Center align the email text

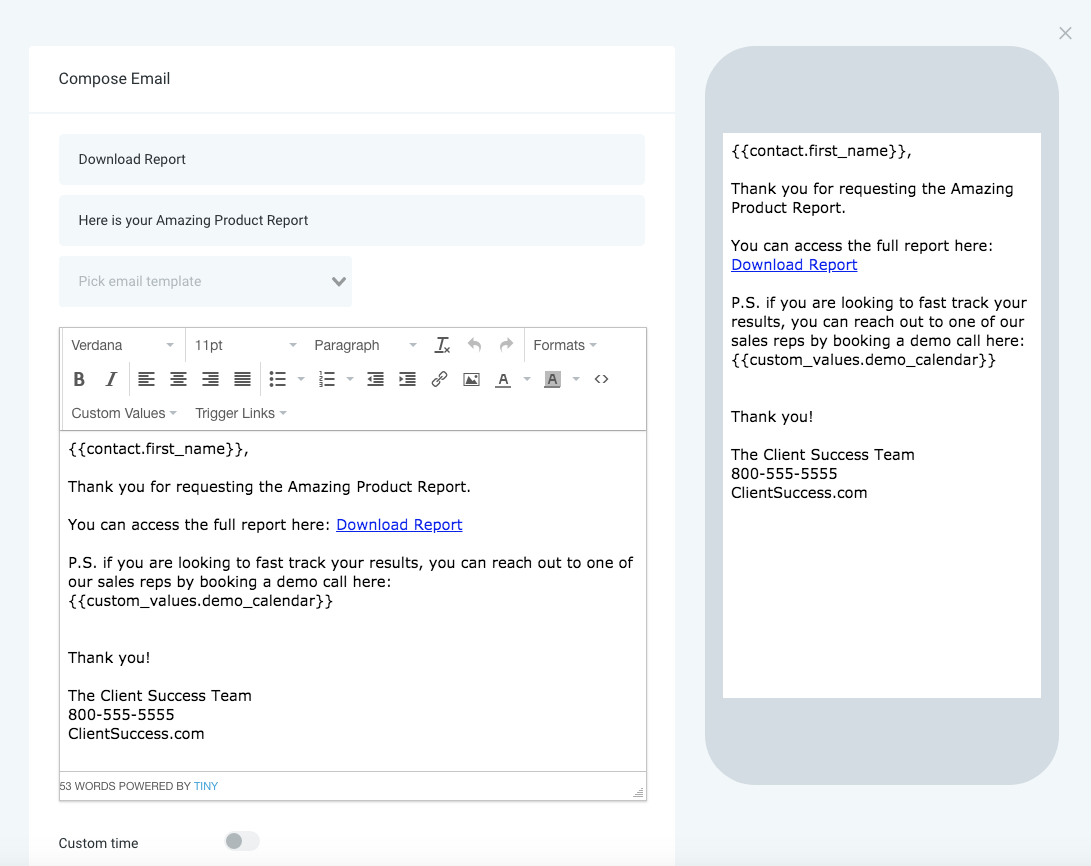[178, 379]
